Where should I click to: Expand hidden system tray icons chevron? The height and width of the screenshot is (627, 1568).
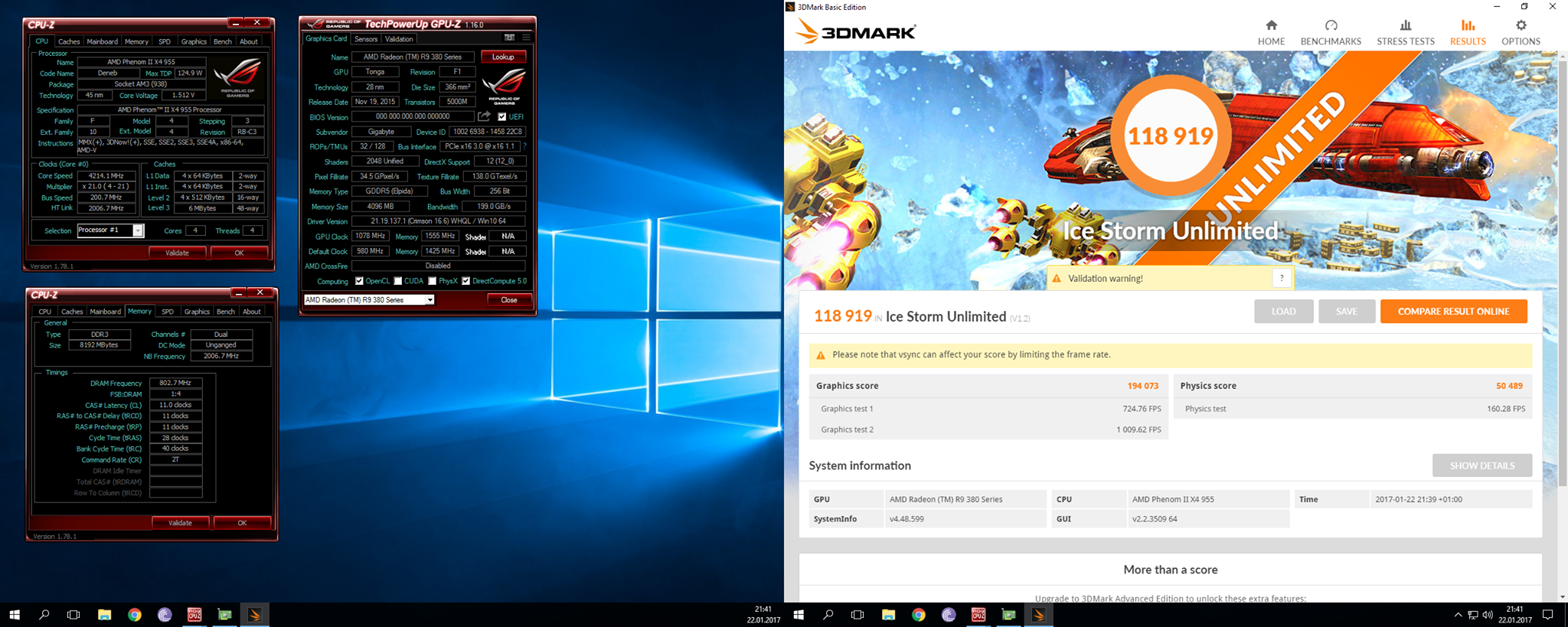[x=1458, y=615]
